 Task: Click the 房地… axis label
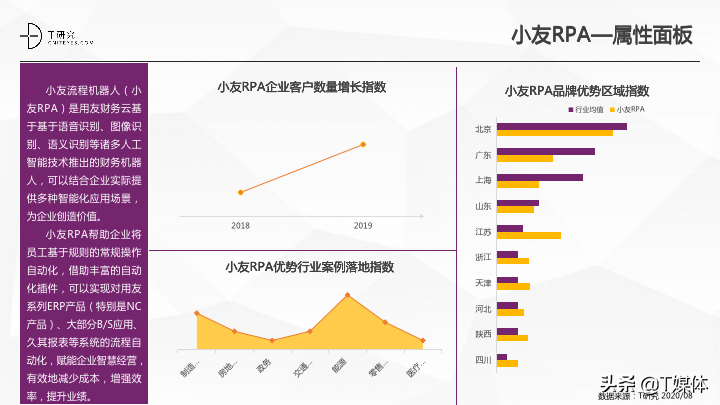pos(227,369)
